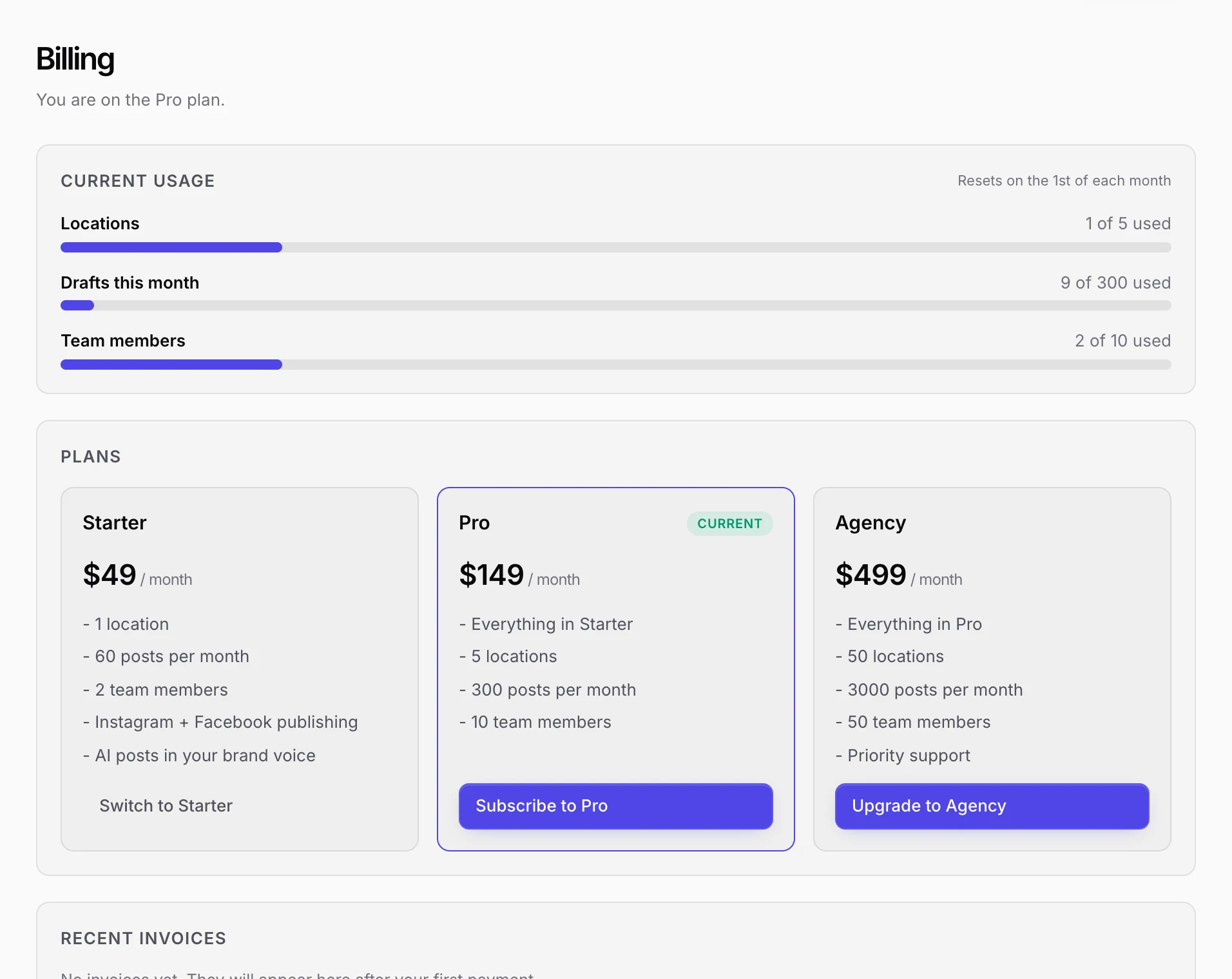Click the "Drafts this month" label
Image resolution: width=1232 pixels, height=979 pixels.
point(130,283)
